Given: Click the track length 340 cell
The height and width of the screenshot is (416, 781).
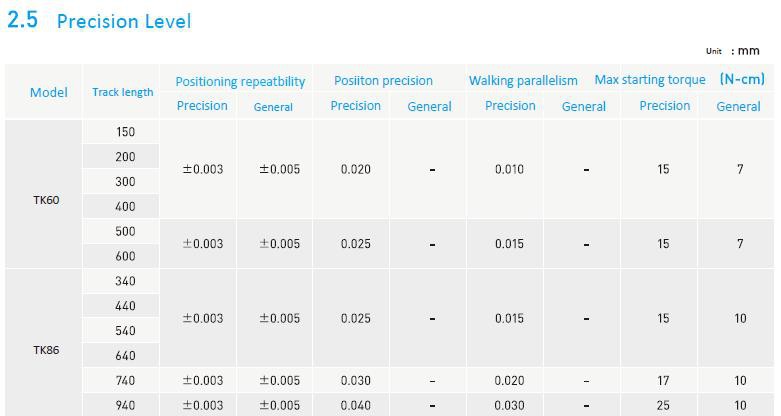Looking at the screenshot, I should click(x=125, y=281).
